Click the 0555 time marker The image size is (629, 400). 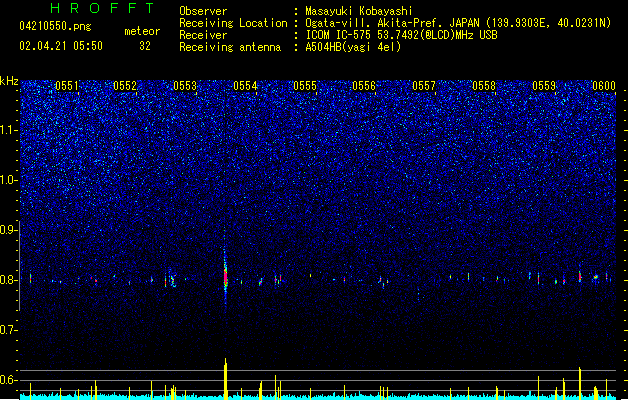(x=305, y=86)
